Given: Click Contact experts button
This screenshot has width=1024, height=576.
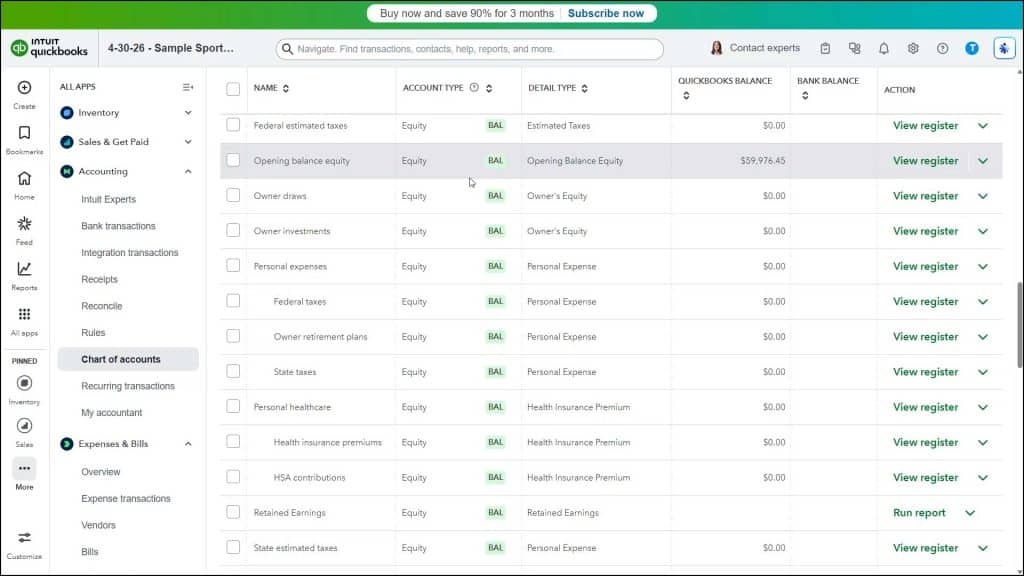Looking at the screenshot, I should tap(754, 48).
